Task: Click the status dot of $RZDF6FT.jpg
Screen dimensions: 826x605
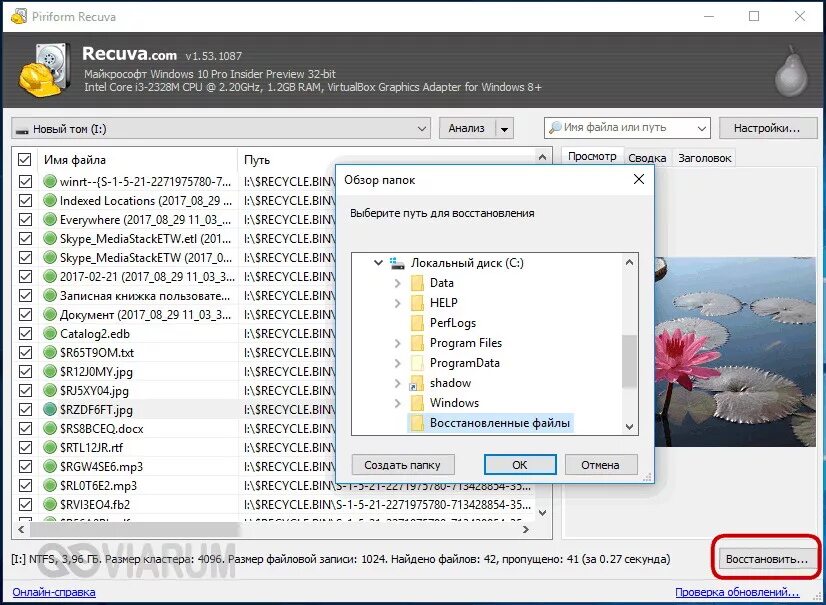Action: pyautogui.click(x=50, y=409)
